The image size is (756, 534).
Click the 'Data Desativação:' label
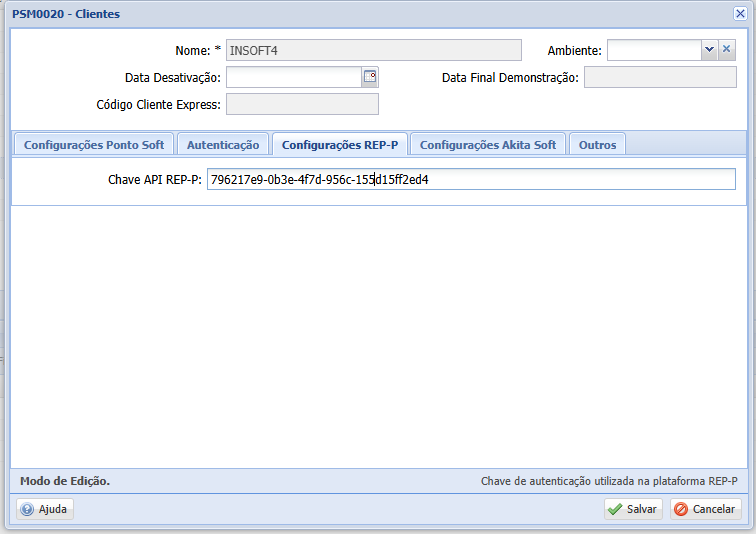[173, 78]
